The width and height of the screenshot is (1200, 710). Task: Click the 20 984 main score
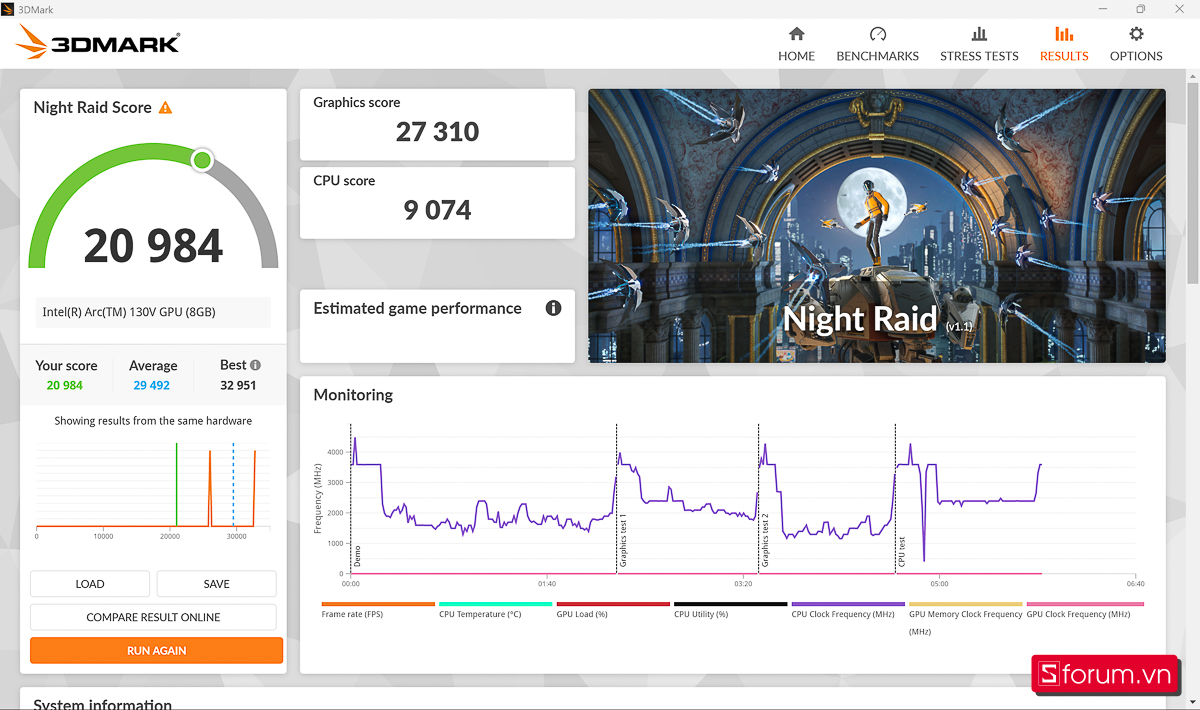point(153,246)
